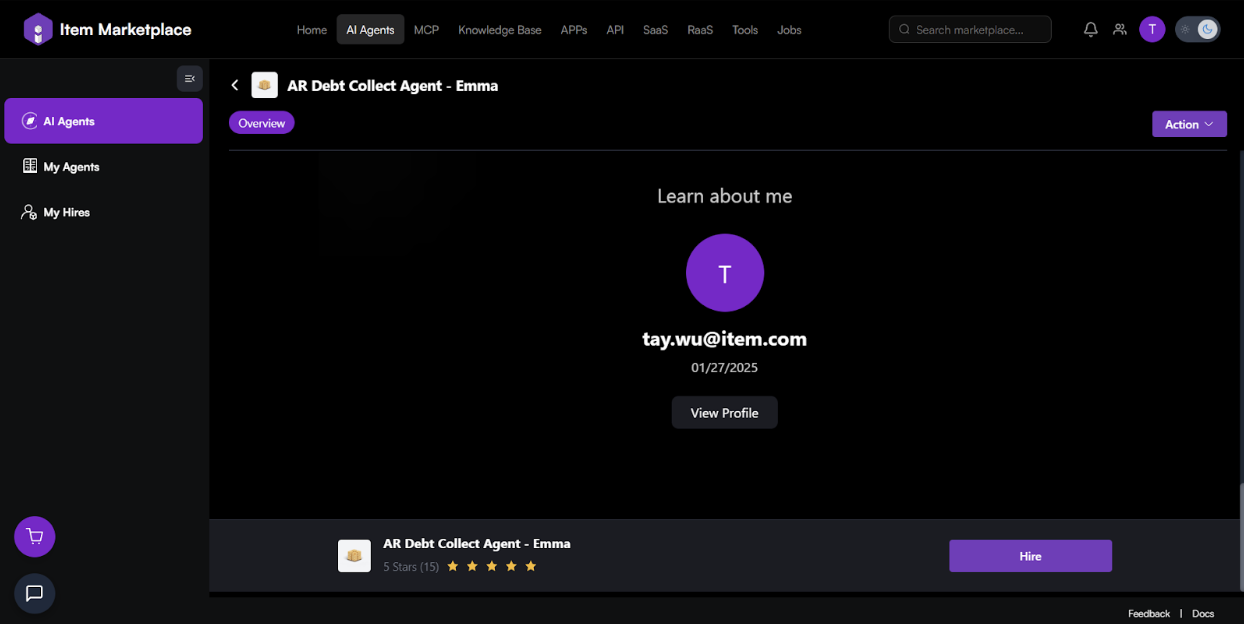Click the five-star rating row
Screen dimensions: 1244x624
pos(491,567)
